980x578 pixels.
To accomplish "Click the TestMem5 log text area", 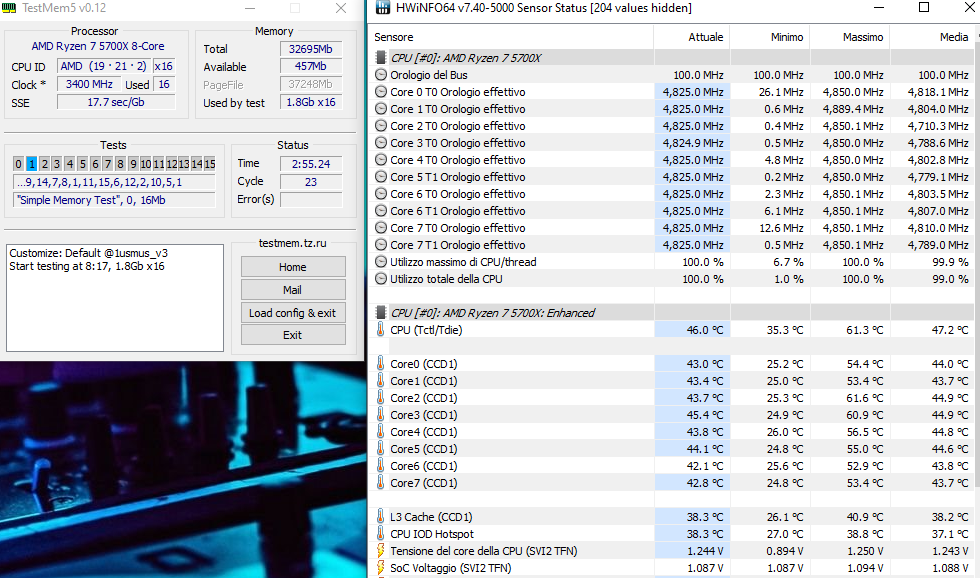I will pos(115,298).
